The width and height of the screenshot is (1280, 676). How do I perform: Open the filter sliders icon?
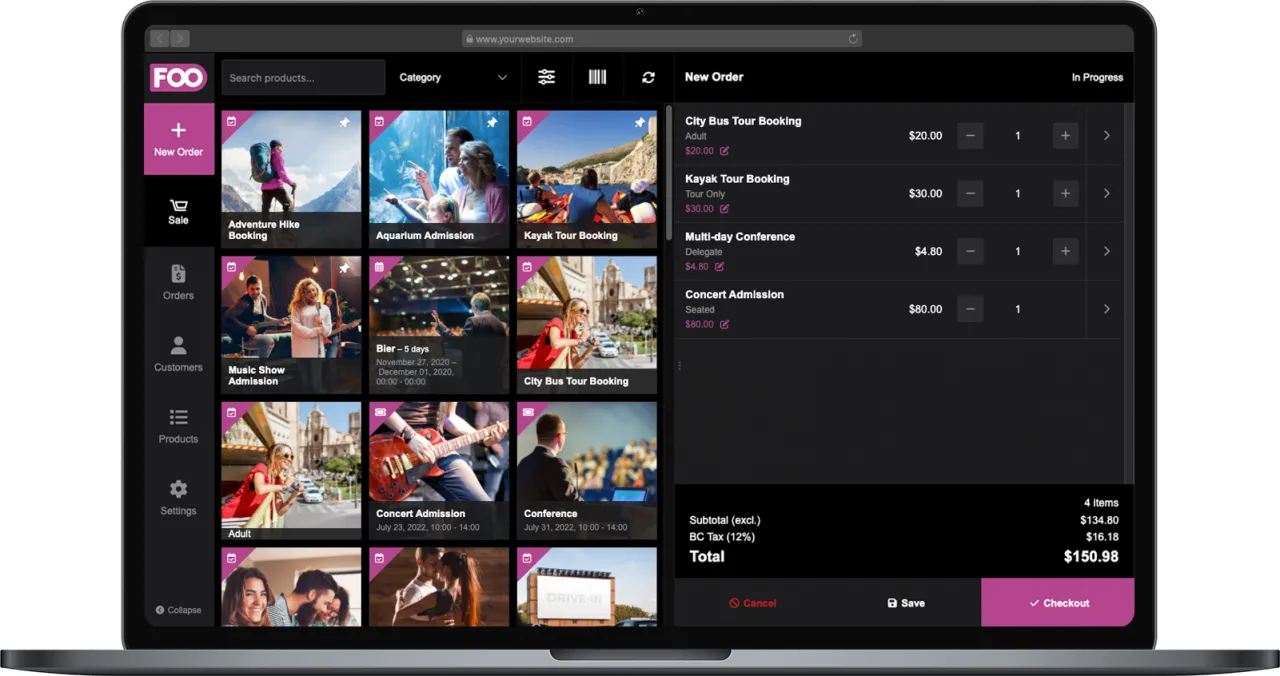pyautogui.click(x=546, y=77)
